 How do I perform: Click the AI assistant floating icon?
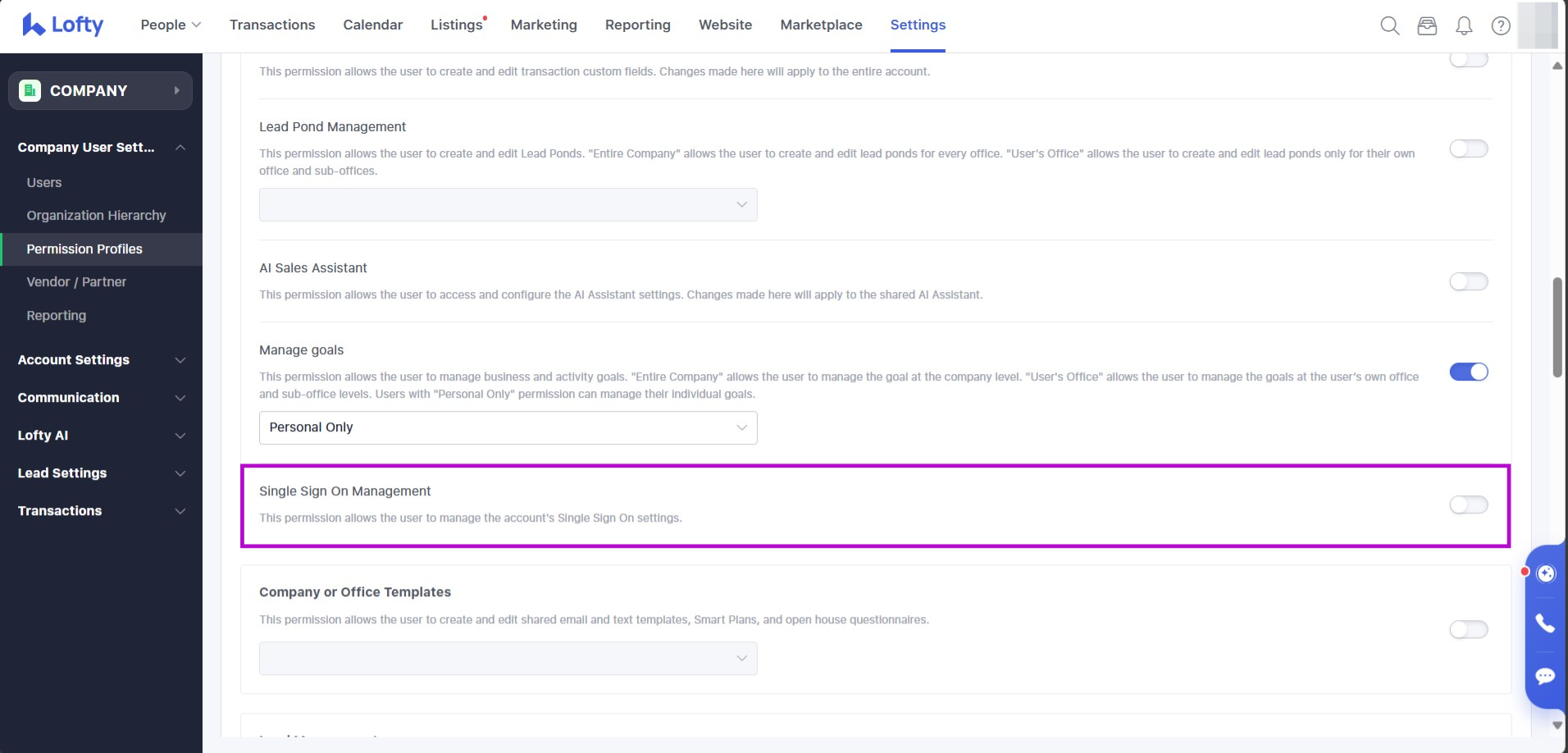pos(1546,573)
